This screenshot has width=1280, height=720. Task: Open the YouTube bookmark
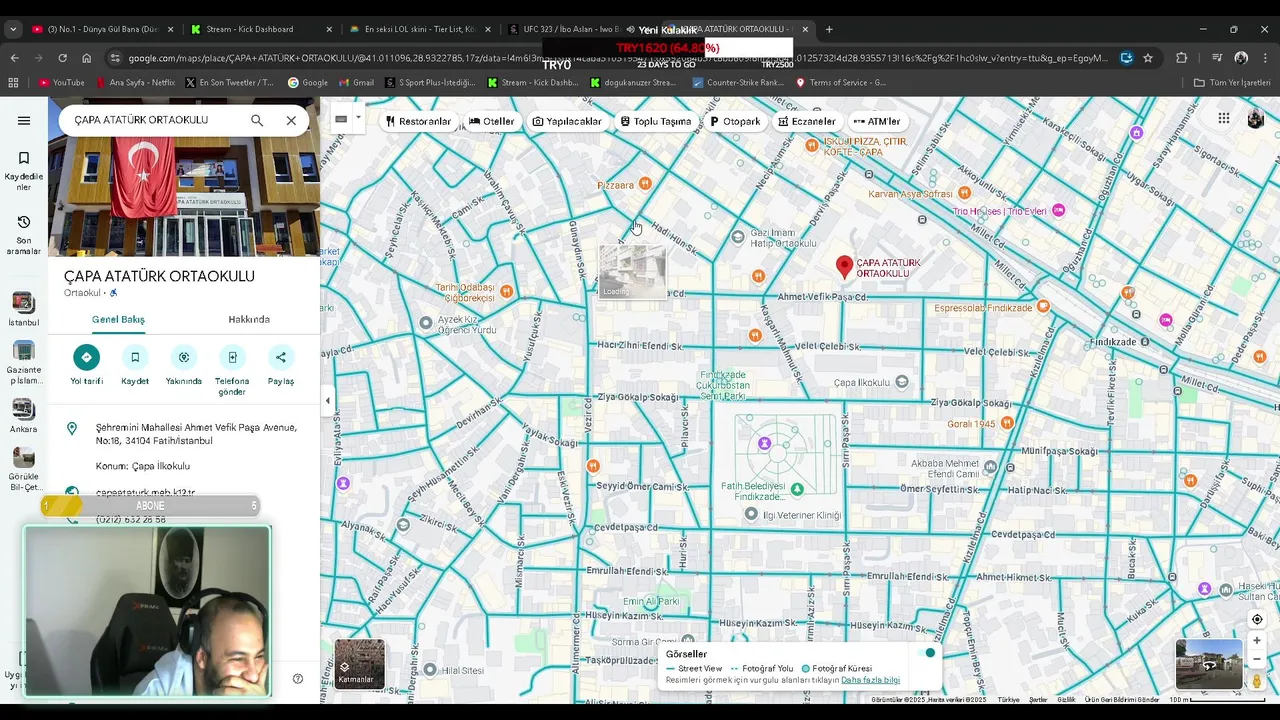coord(62,83)
